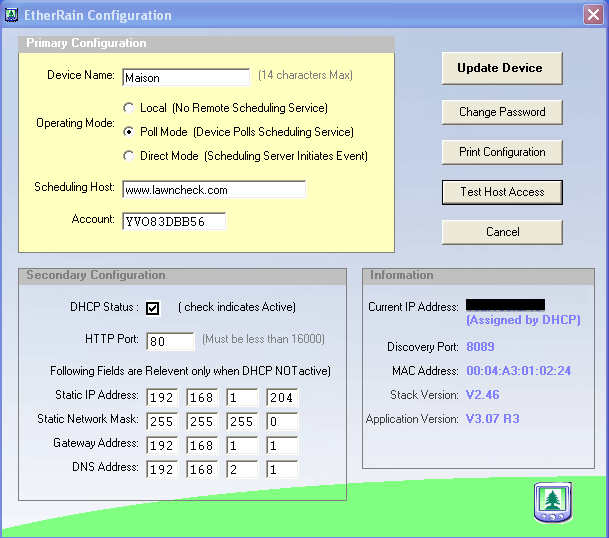Select Poll Mode radio button
Image resolution: width=609 pixels, height=538 pixels.
129,132
